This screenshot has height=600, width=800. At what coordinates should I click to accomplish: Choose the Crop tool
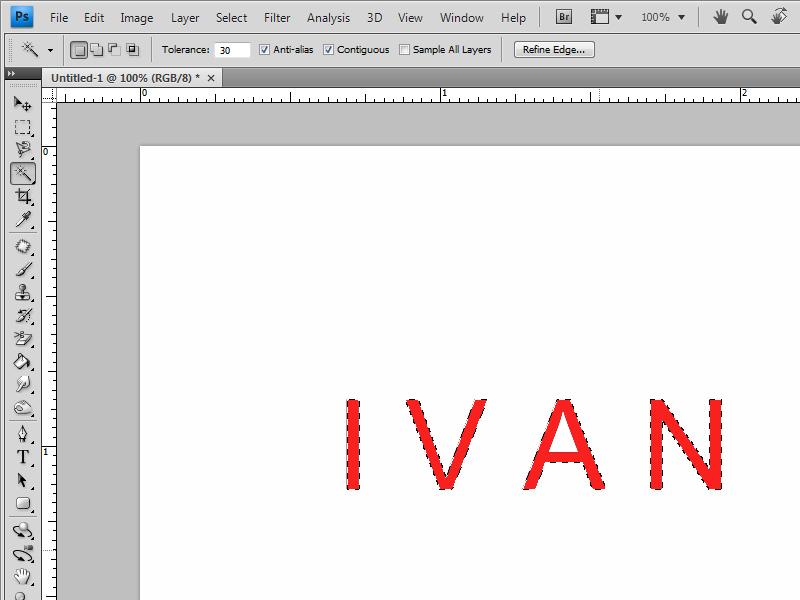22,197
